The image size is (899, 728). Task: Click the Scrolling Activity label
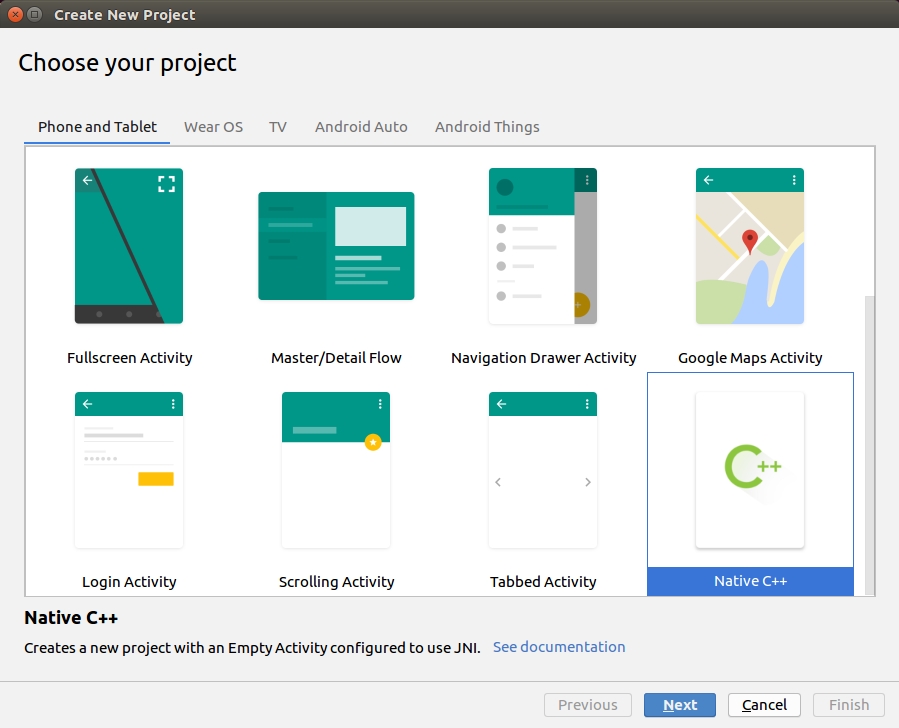tap(337, 582)
